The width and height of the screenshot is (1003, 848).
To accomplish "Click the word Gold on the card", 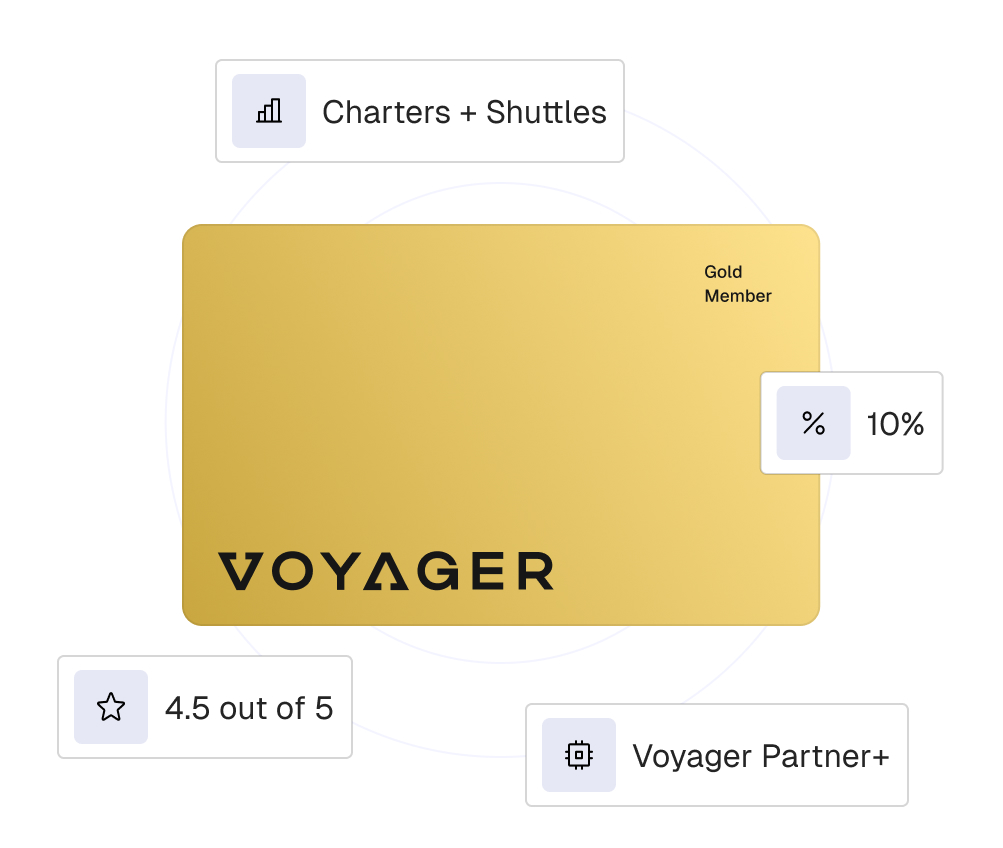I will [x=723, y=272].
